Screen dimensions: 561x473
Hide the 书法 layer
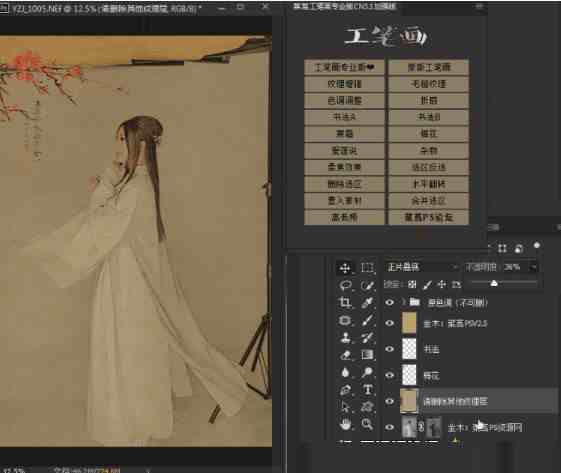coord(389,349)
